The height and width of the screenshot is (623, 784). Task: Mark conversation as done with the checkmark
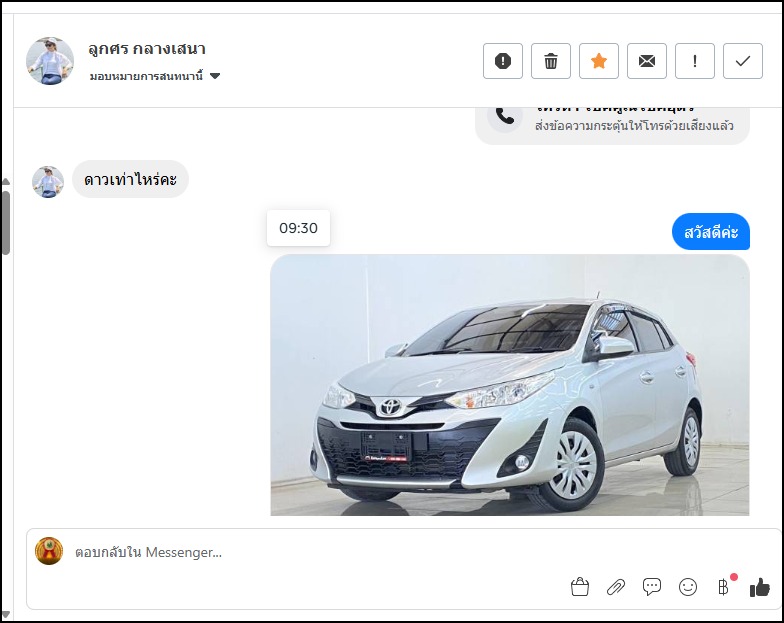pos(742,61)
